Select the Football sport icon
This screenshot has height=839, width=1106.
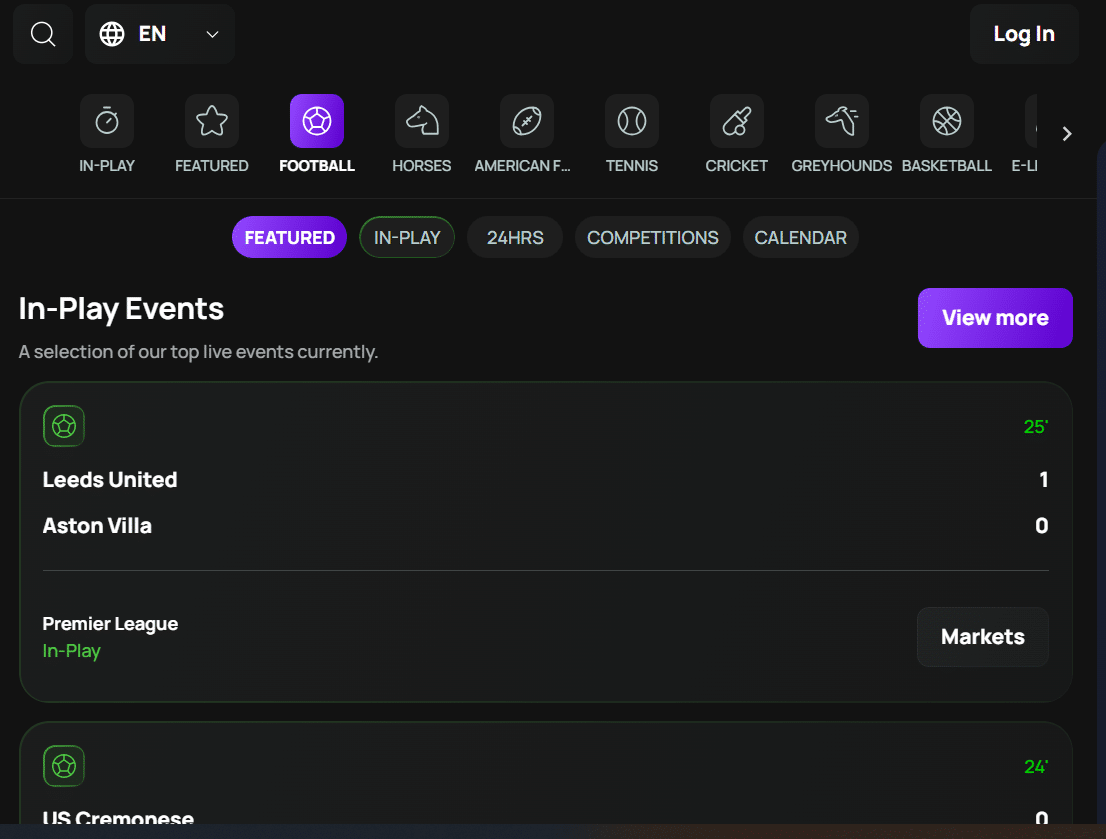317,121
